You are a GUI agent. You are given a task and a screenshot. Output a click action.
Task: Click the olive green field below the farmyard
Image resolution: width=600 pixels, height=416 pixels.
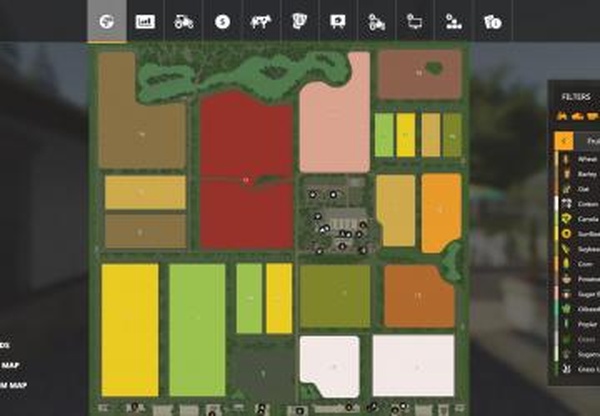(x=335, y=295)
